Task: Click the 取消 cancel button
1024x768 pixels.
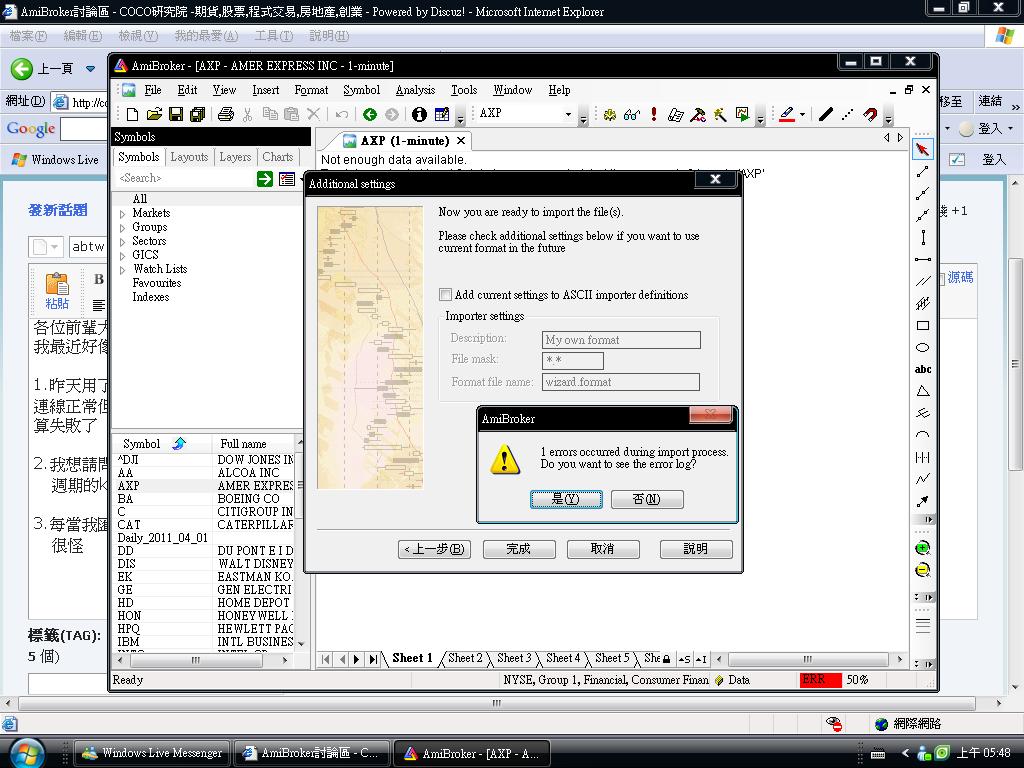Action: (x=603, y=549)
